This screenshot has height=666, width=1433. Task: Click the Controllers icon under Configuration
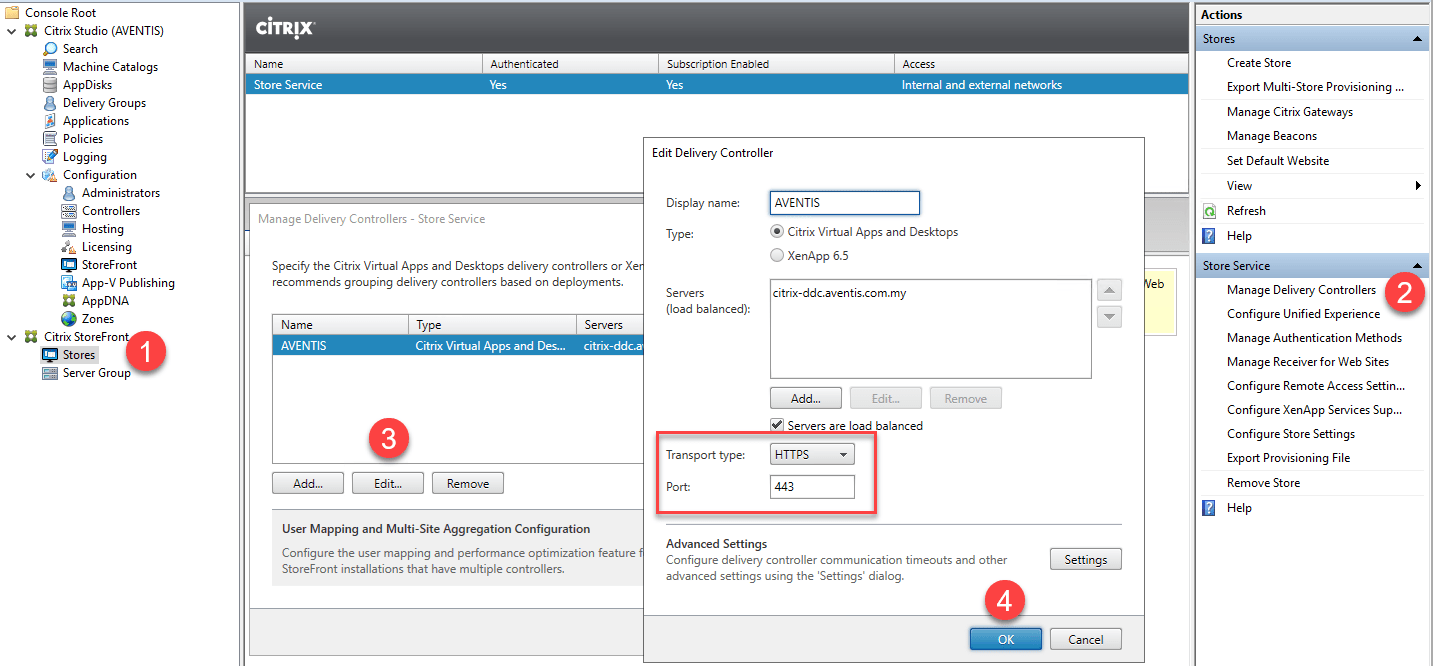click(69, 211)
